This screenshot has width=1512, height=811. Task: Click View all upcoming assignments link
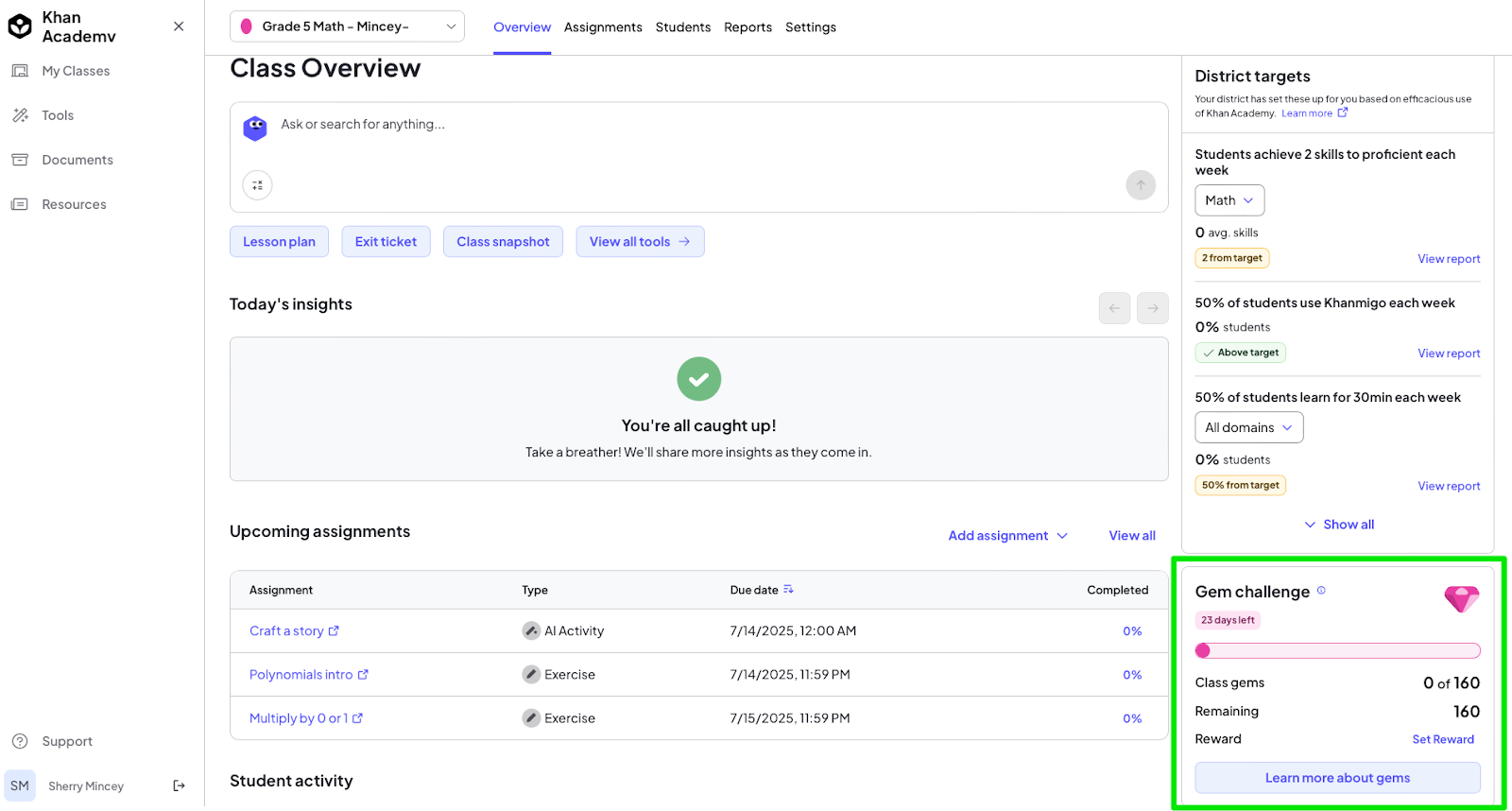tap(1132, 536)
